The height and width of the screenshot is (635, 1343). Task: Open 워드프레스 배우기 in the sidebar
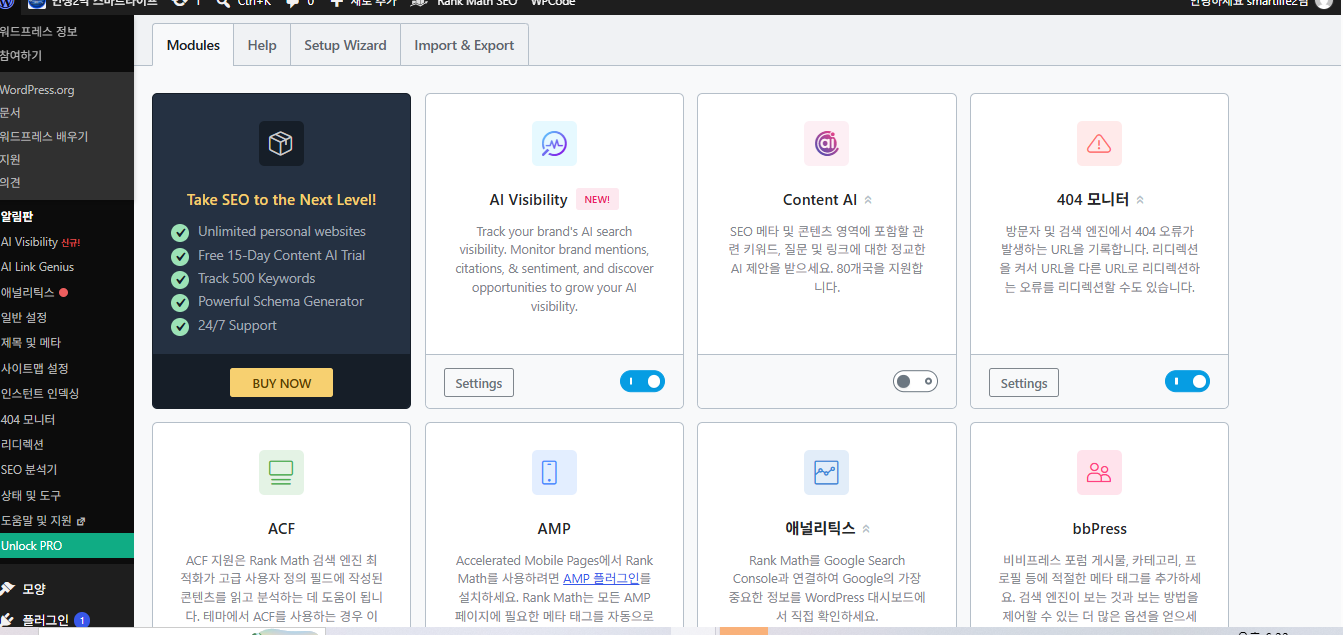tap(44, 136)
